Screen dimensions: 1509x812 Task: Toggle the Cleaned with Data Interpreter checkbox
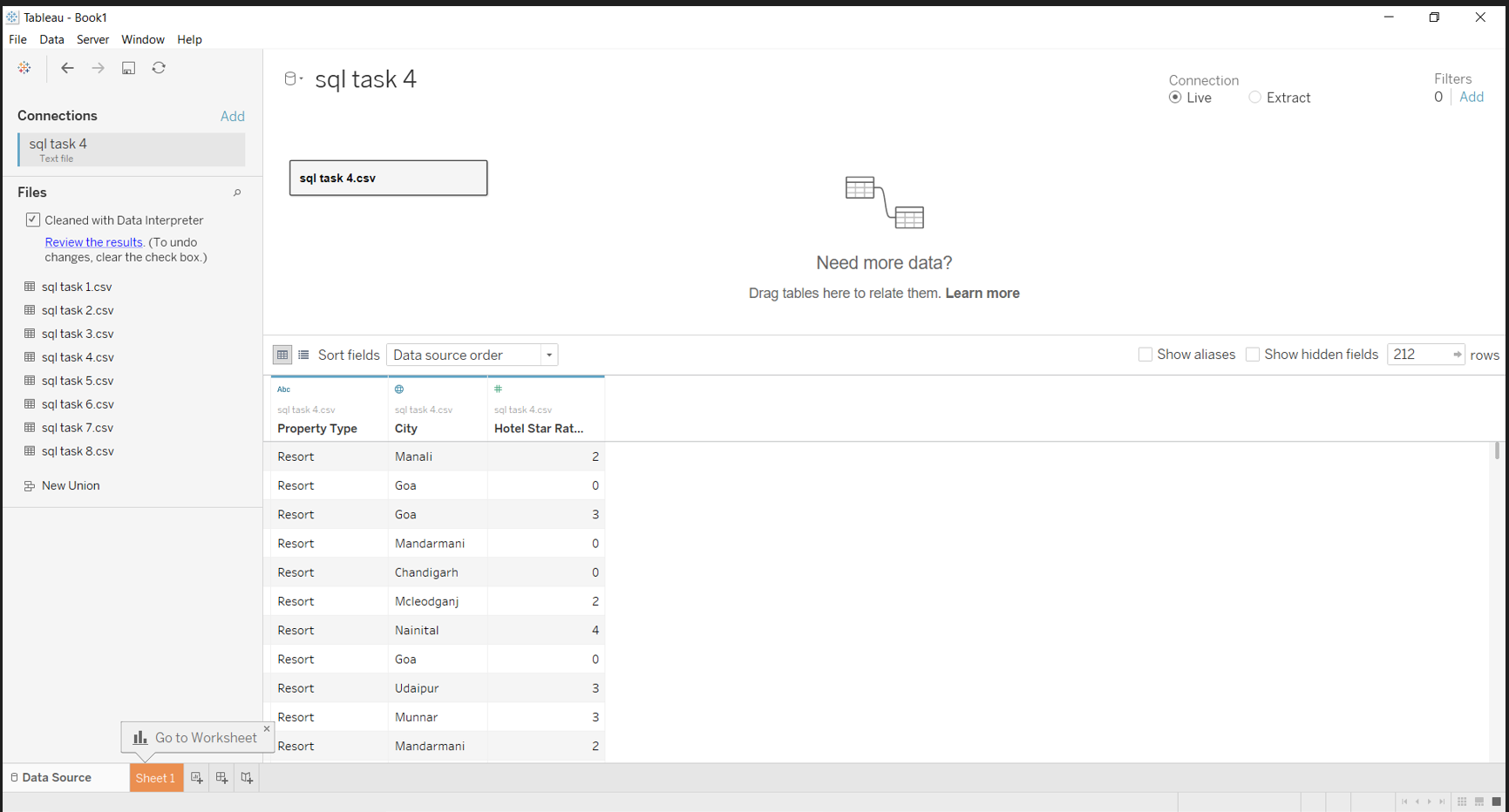coord(33,220)
